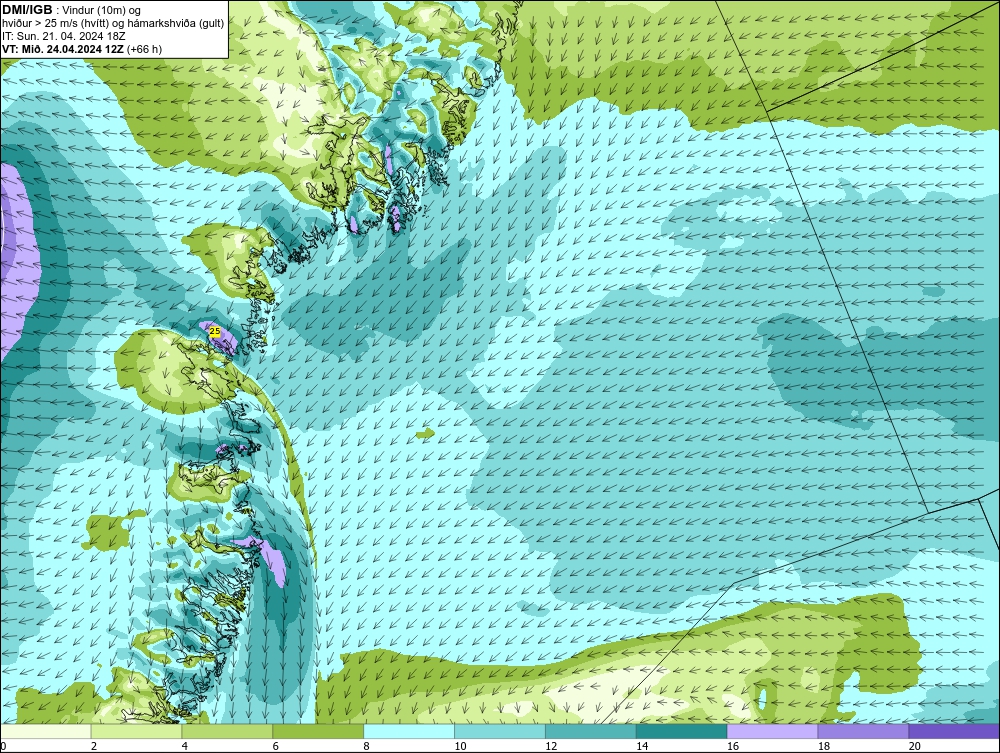1000x753 pixels.
Task: Click the 4–6 m/s legend color swatch
Action: (x=227, y=731)
